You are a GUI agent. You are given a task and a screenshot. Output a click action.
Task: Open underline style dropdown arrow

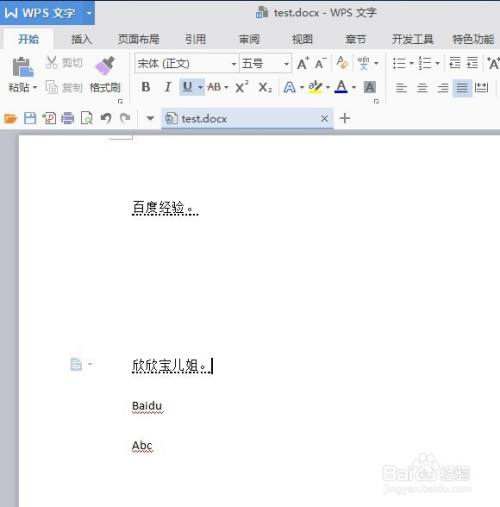(x=200, y=87)
